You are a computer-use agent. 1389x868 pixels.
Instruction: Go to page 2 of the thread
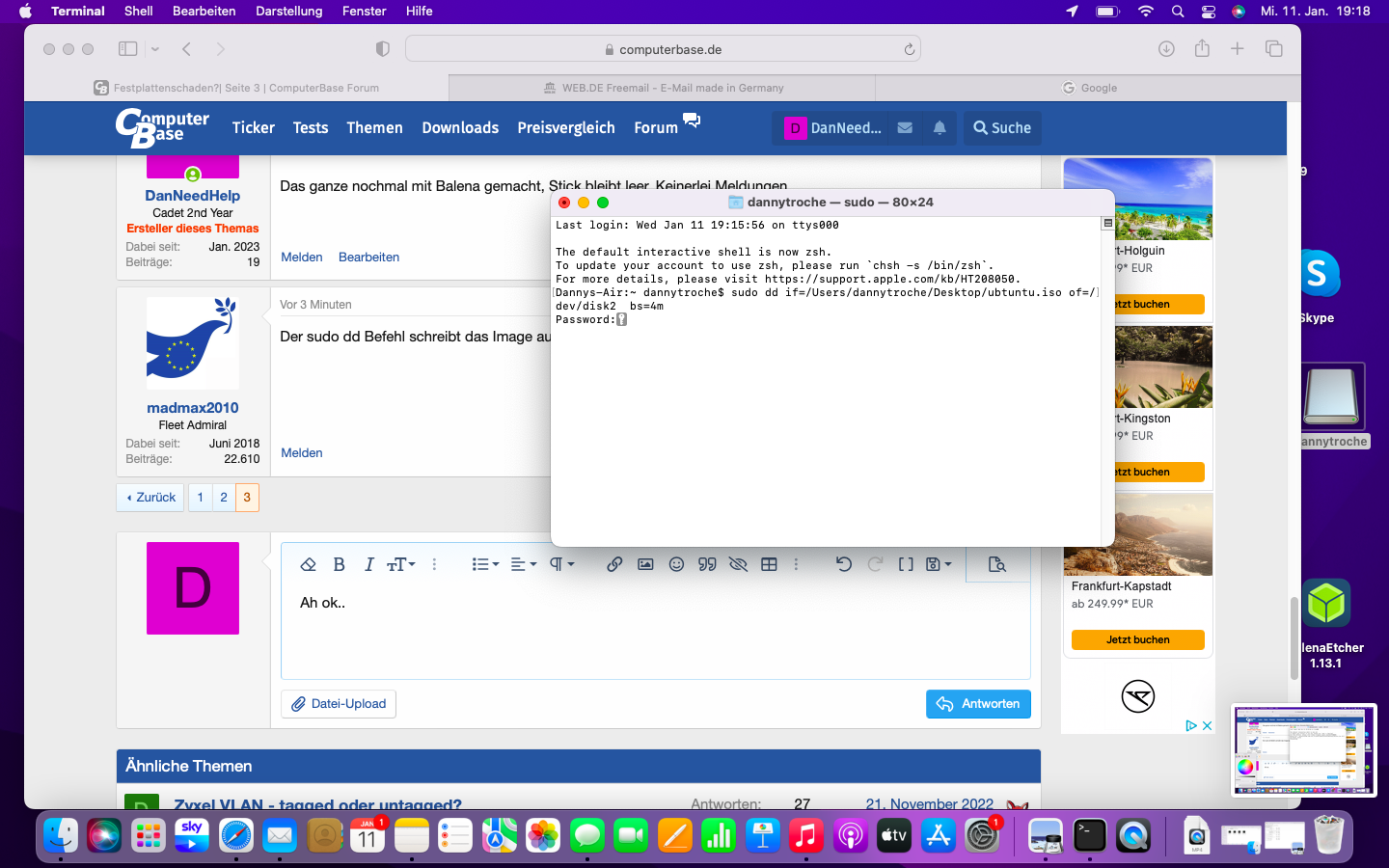pyautogui.click(x=224, y=498)
